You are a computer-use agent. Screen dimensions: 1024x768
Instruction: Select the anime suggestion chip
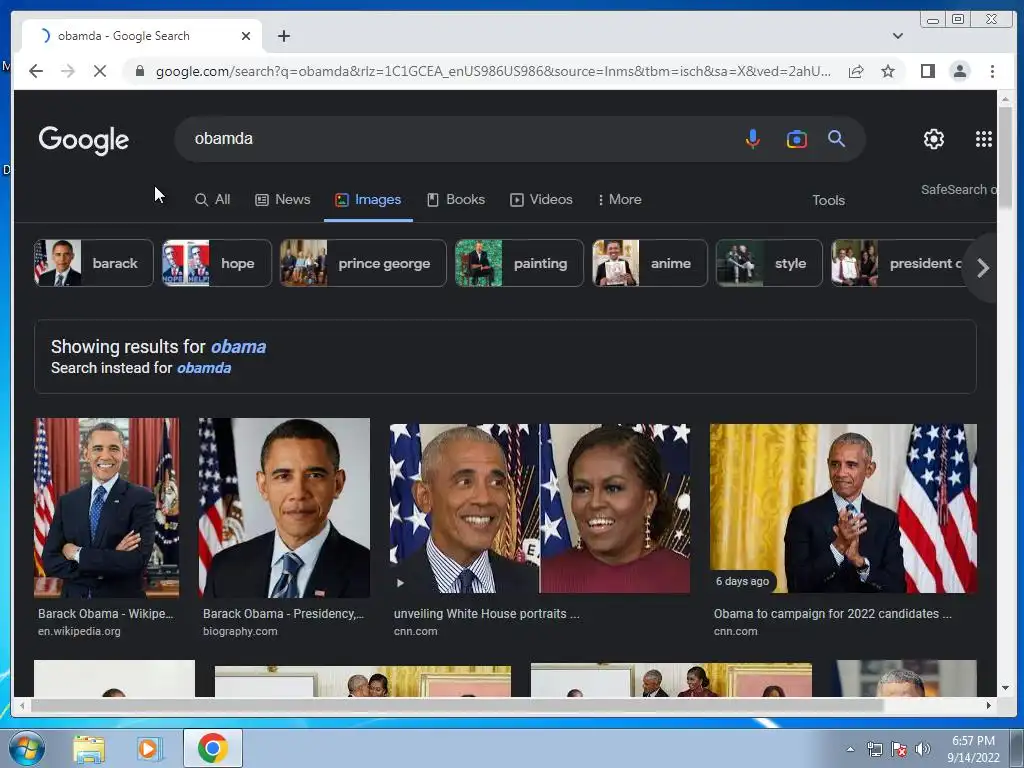point(650,263)
